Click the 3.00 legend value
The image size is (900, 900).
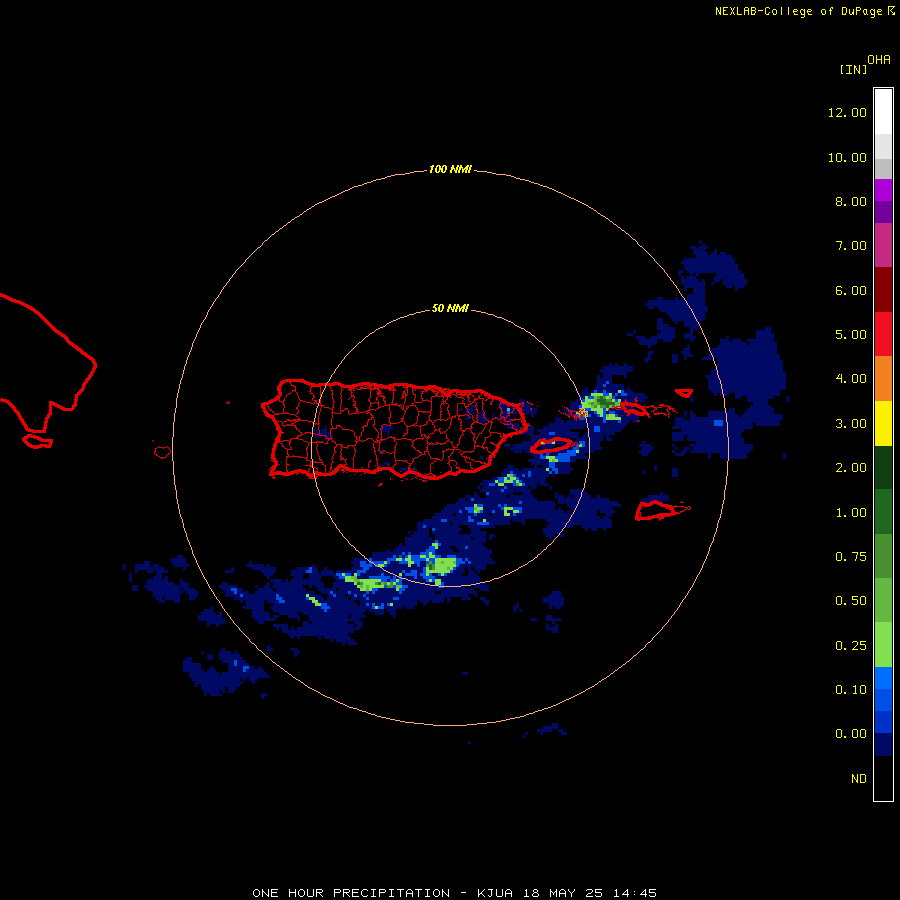point(851,424)
